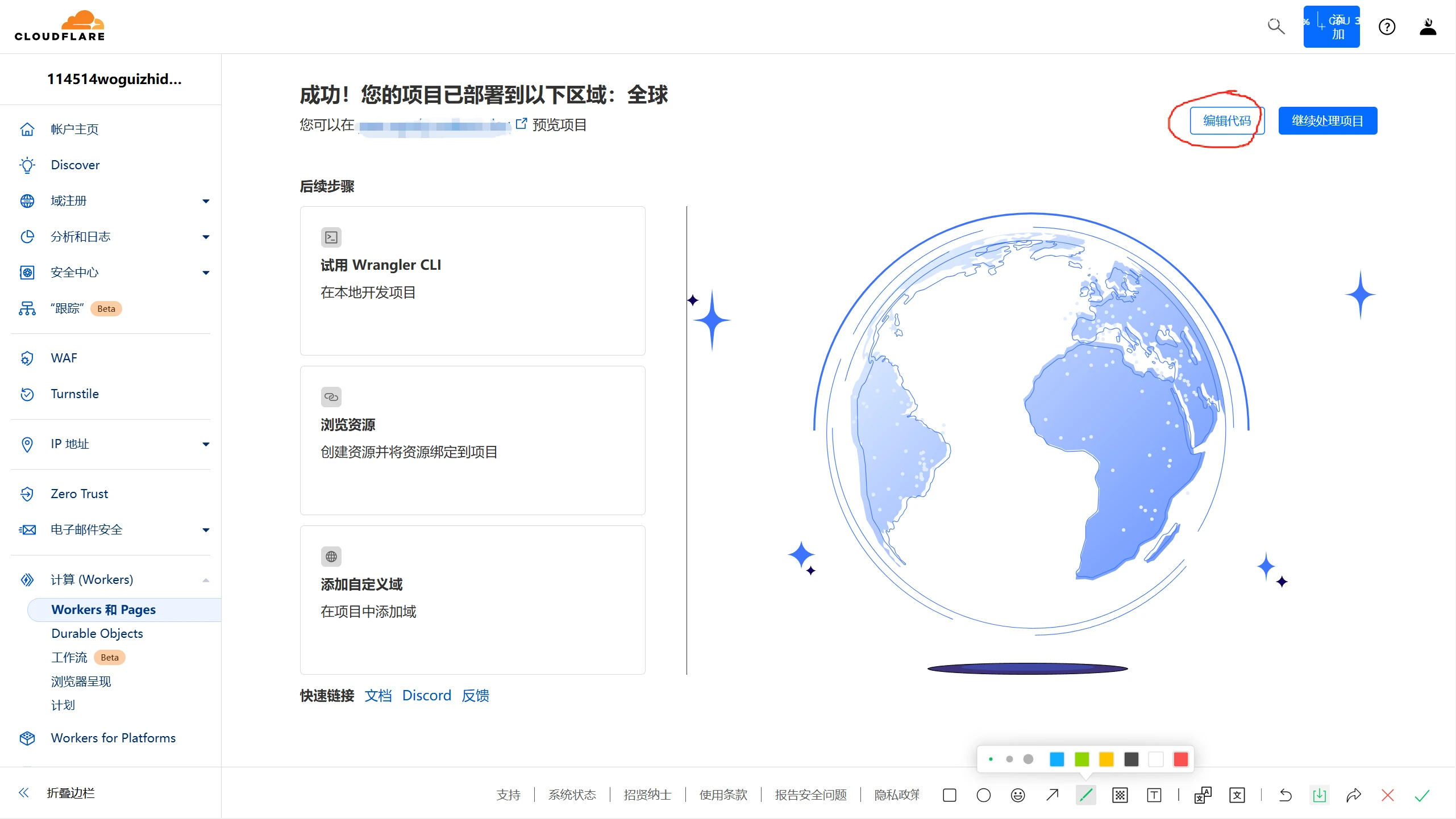Screen dimensions: 1456x819
Task: Select the pen drawing tool
Action: click(1086, 795)
